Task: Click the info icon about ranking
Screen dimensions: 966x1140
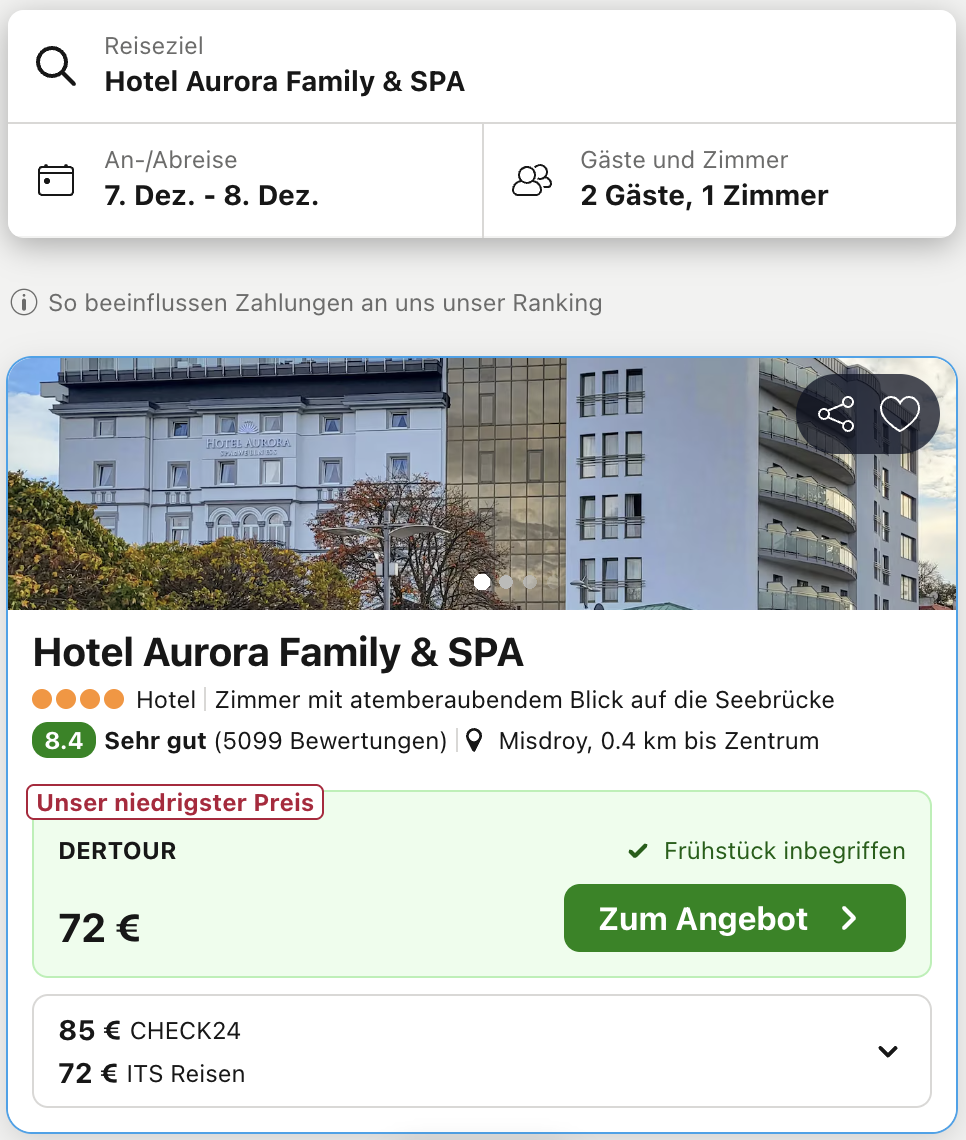Action: [24, 302]
